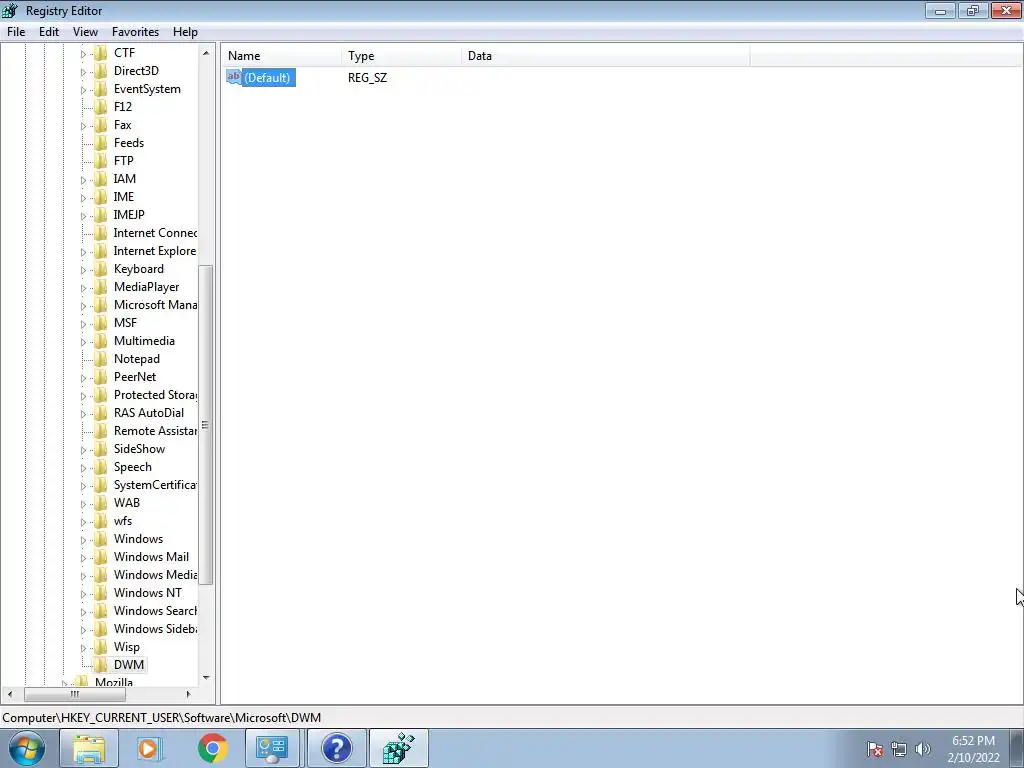Screen dimensions: 1024x768
Task: Expand the Wisp key
Action: click(83, 648)
